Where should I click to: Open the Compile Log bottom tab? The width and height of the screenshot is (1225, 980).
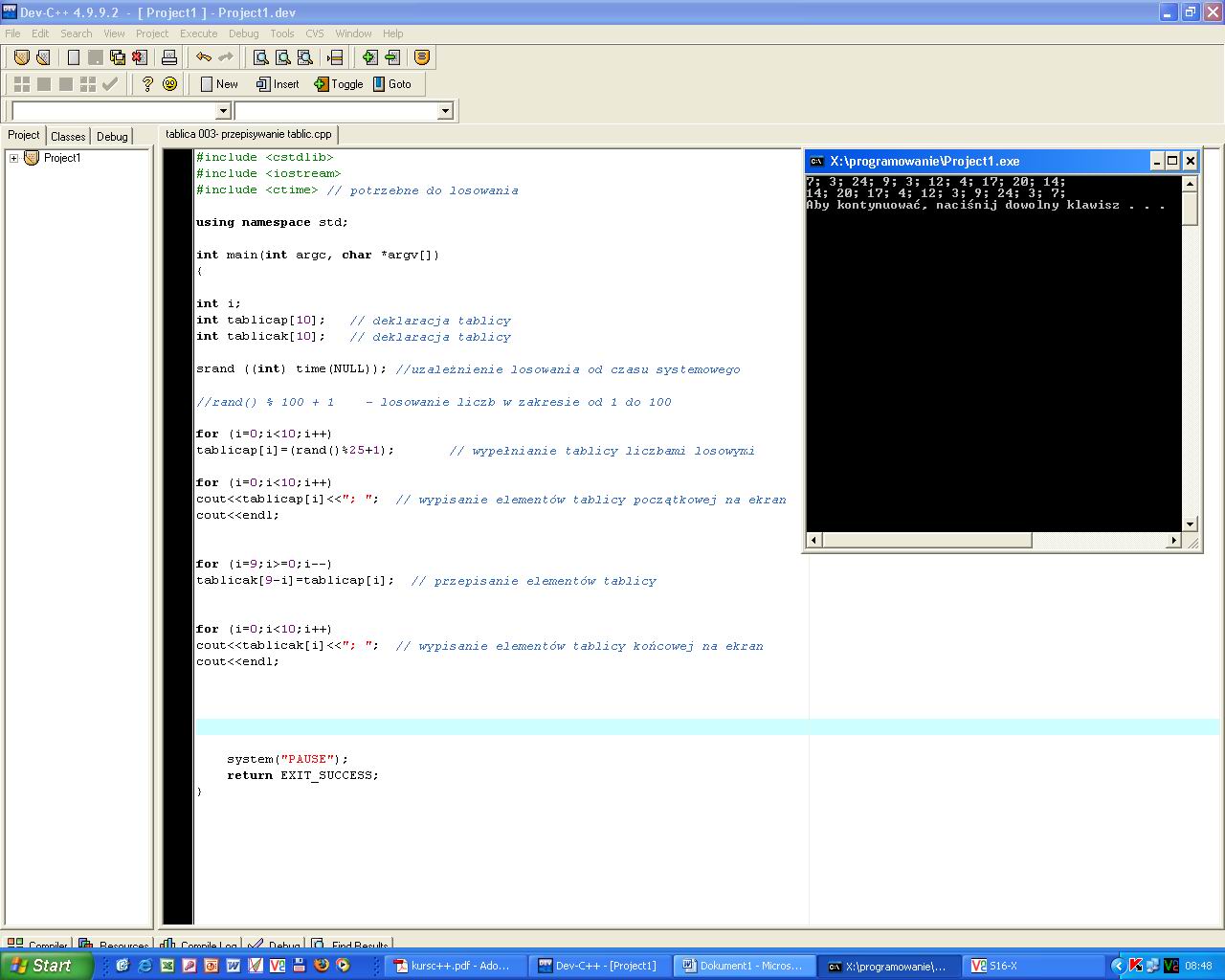coord(199,946)
